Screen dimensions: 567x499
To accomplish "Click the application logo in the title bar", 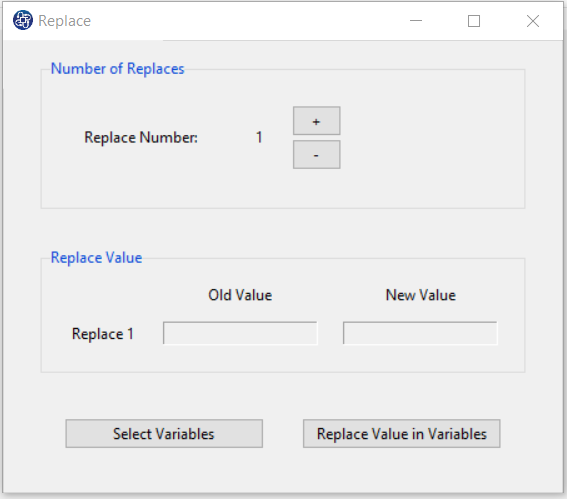I will [x=23, y=20].
